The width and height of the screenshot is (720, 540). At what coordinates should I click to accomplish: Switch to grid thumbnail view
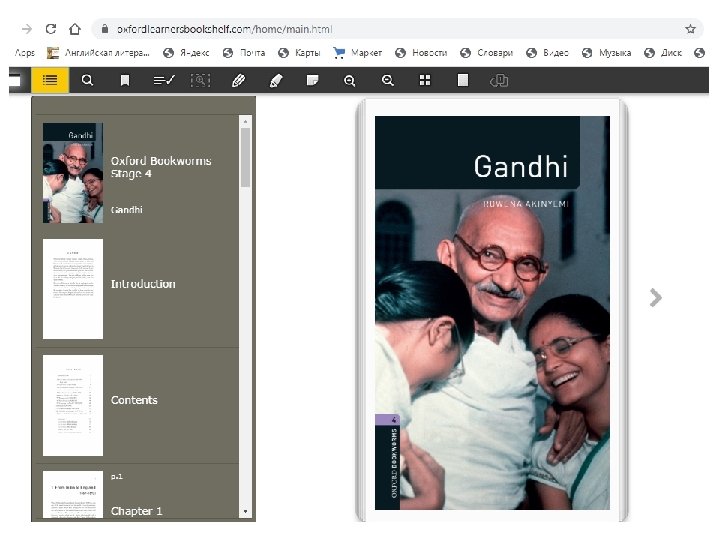coord(425,80)
